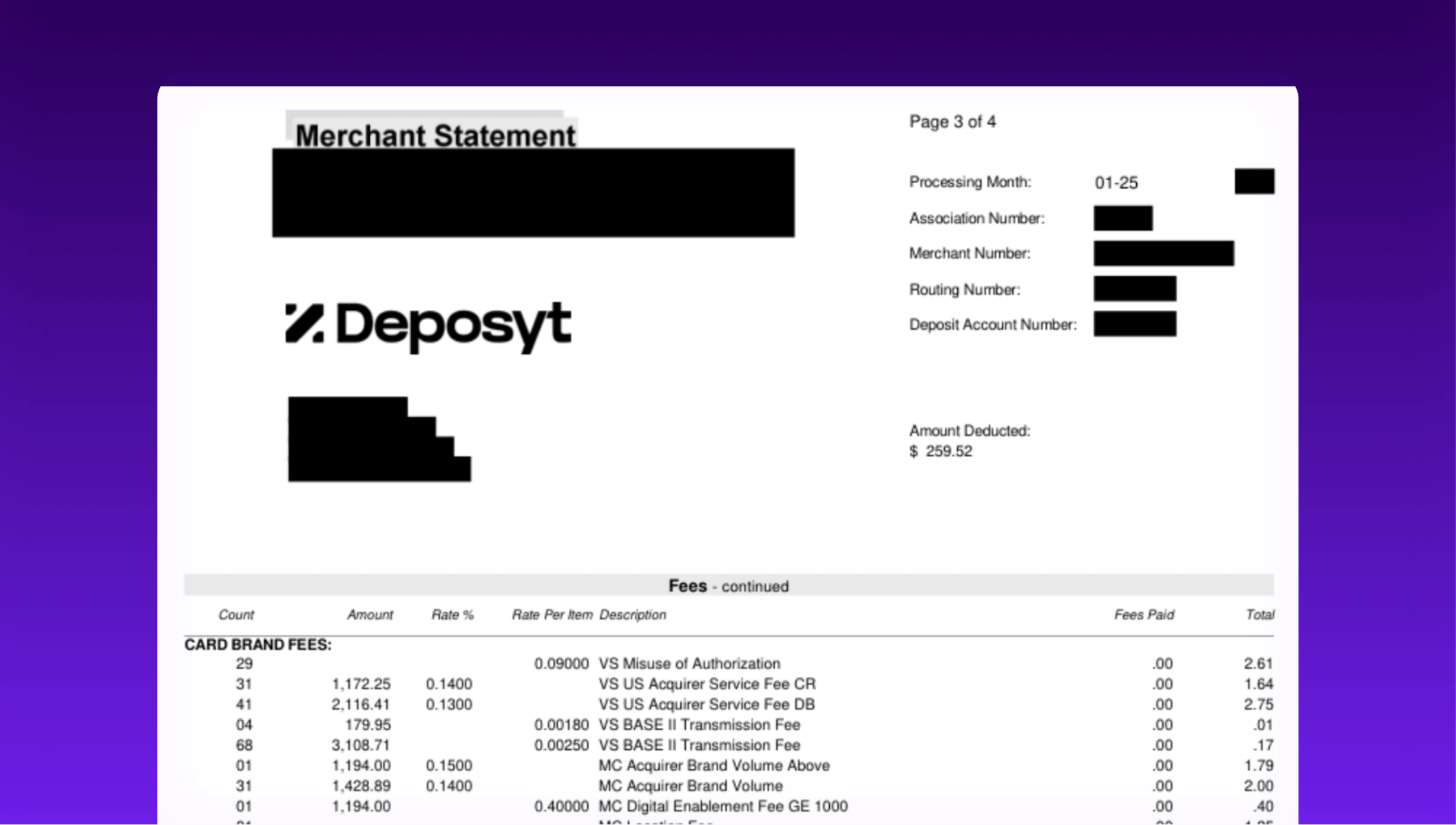Click the total value "2.61"
The width and height of the screenshot is (1456, 825).
[1258, 664]
